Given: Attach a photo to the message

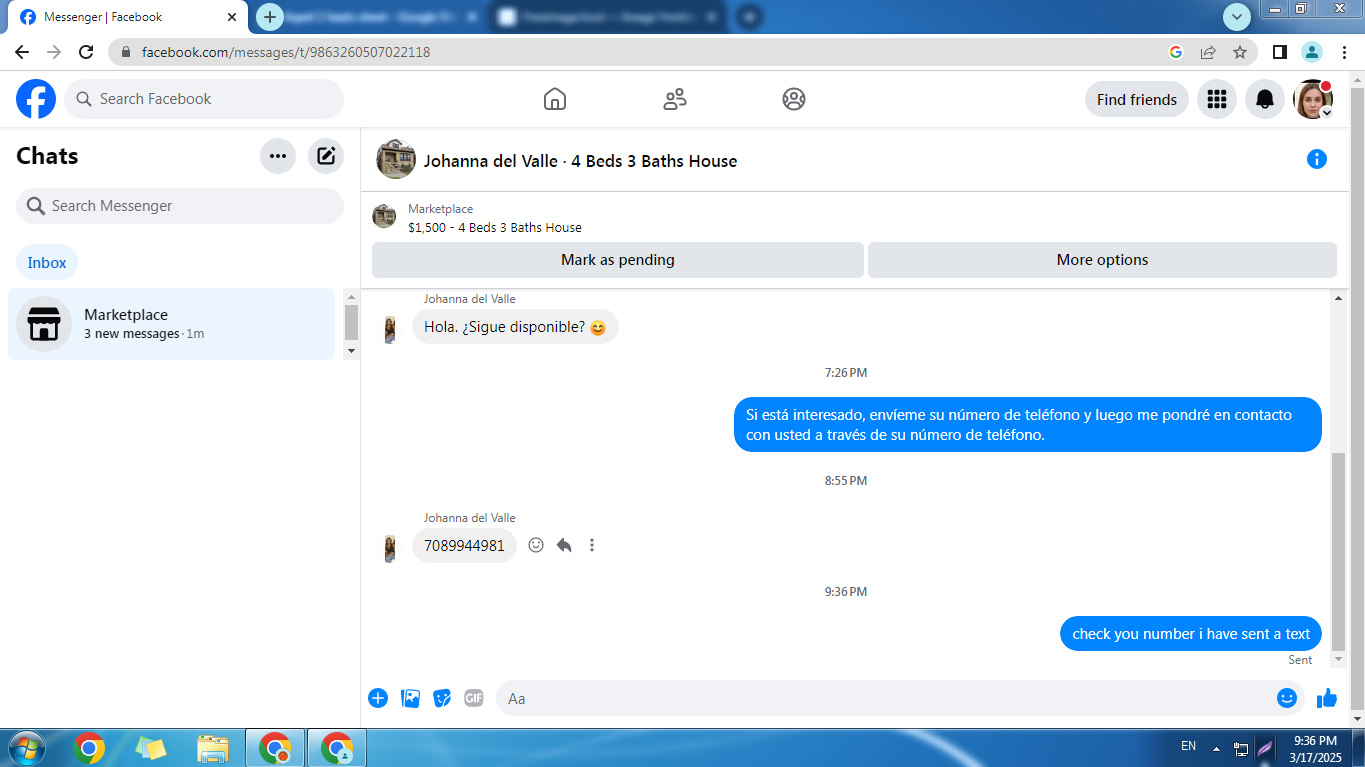Looking at the screenshot, I should click(410, 698).
